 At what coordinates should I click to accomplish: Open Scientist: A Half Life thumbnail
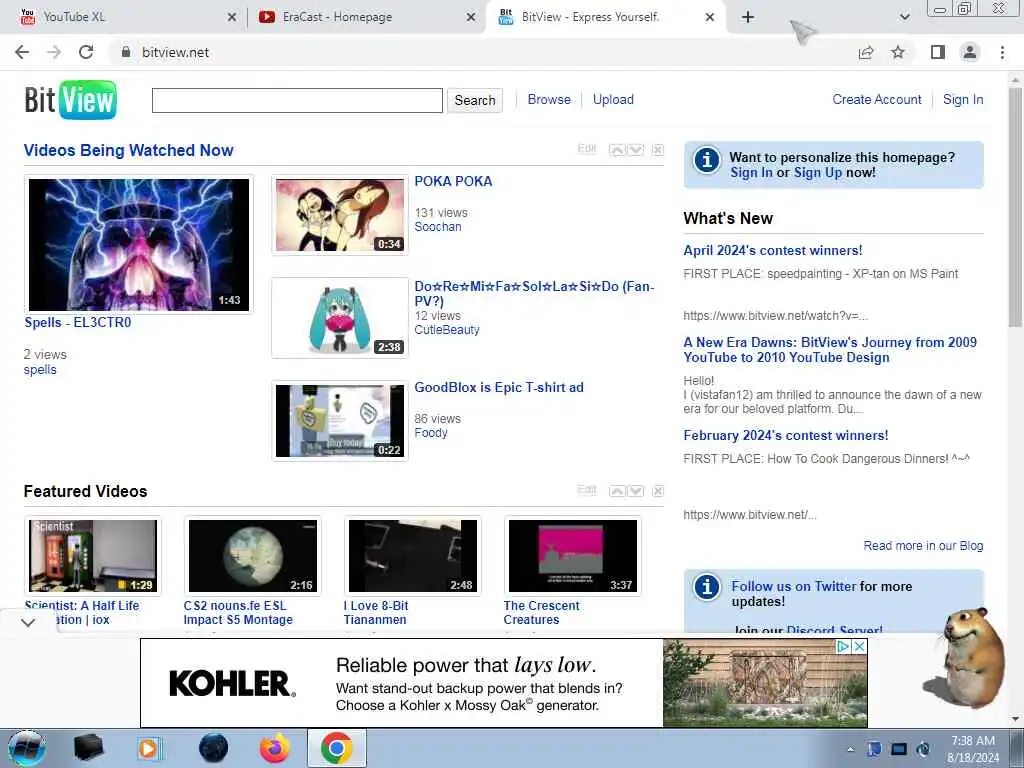coord(93,556)
